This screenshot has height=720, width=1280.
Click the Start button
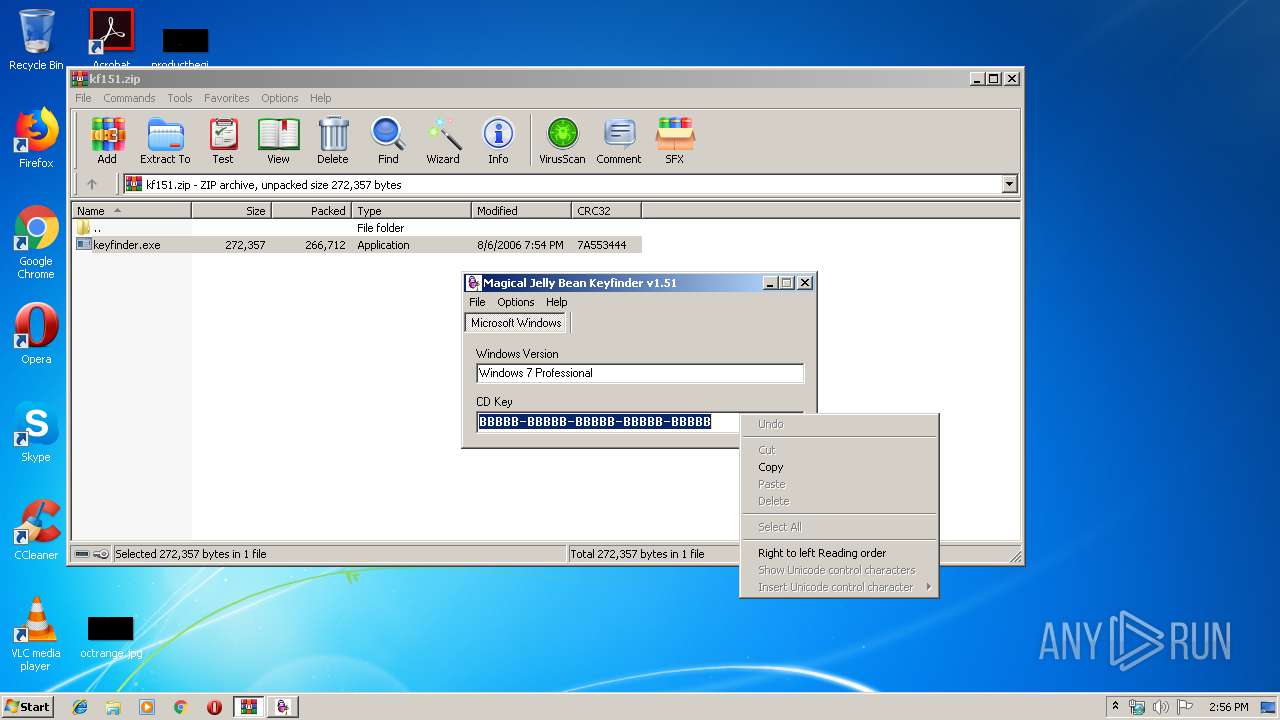[28, 706]
